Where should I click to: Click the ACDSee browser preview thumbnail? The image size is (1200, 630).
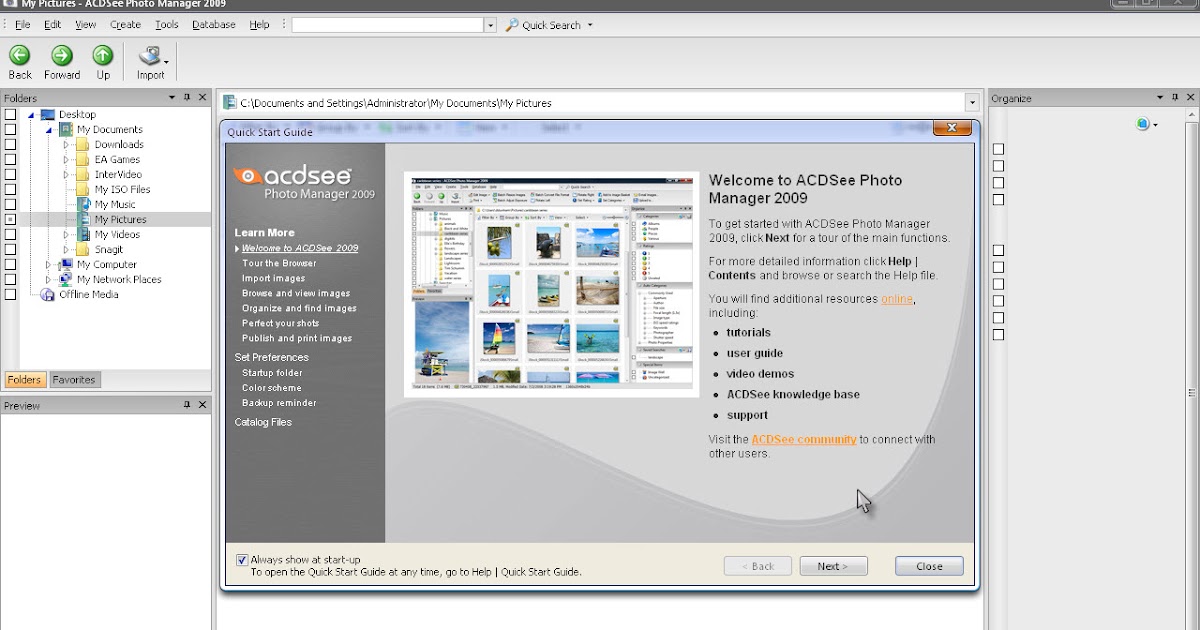tap(552, 284)
